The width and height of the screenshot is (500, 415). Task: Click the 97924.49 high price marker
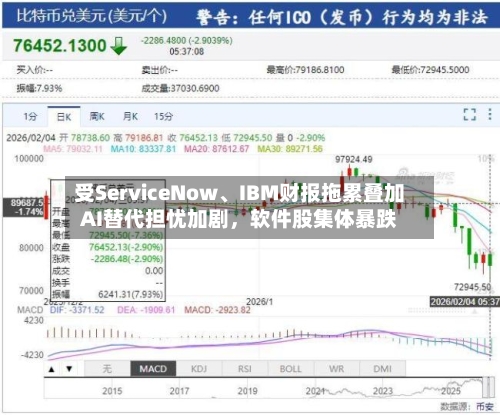pyautogui.click(x=354, y=160)
